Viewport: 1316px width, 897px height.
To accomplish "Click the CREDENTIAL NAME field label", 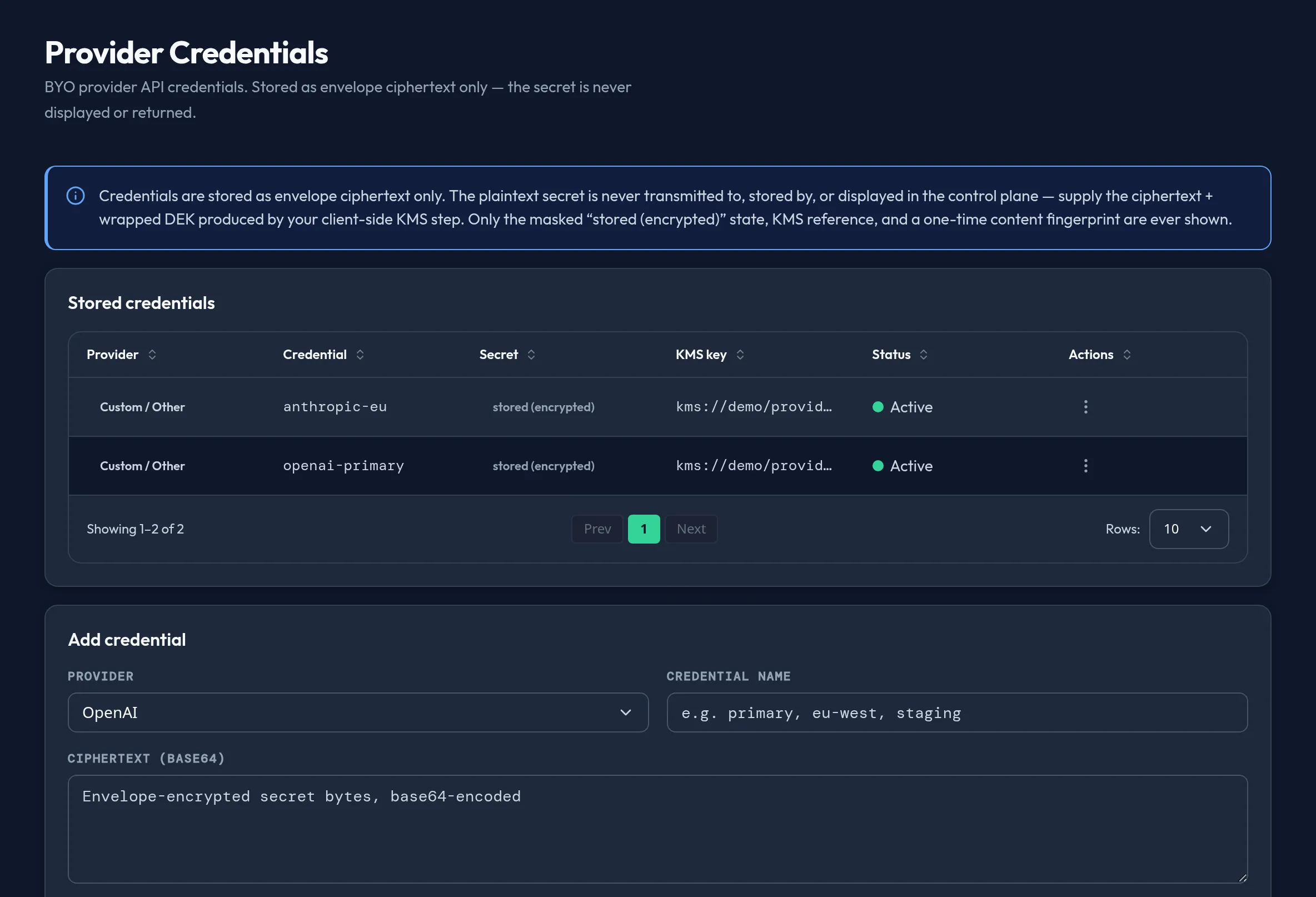I will coord(728,676).
